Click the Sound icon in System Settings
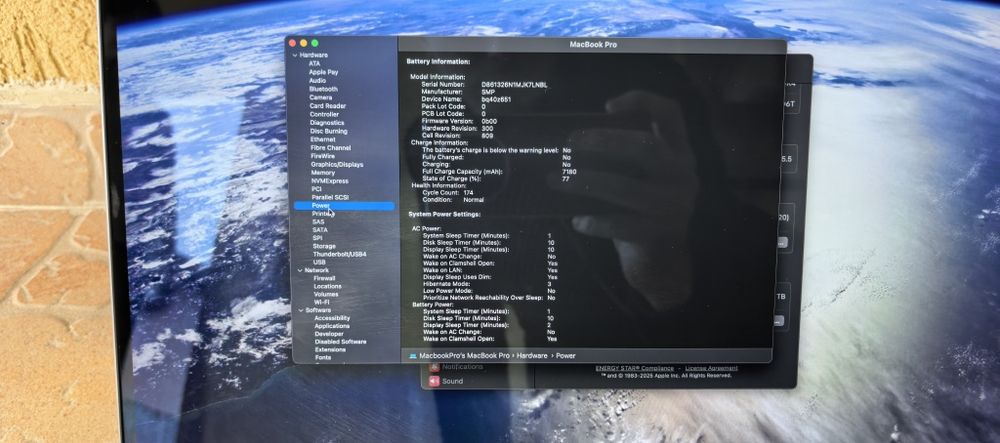Image resolution: width=1000 pixels, height=443 pixels. (x=434, y=381)
